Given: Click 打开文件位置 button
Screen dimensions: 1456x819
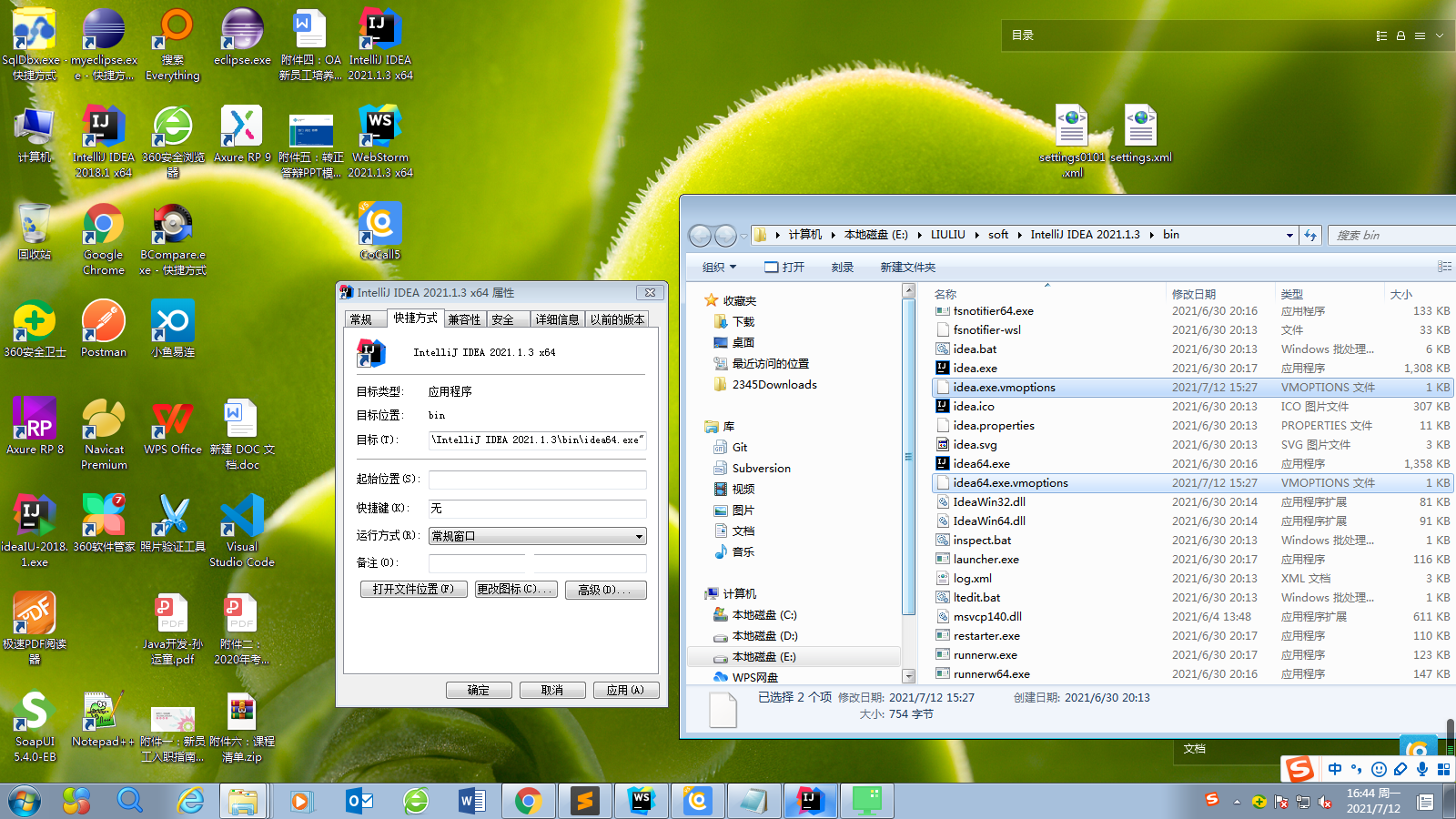Looking at the screenshot, I should [x=413, y=590].
